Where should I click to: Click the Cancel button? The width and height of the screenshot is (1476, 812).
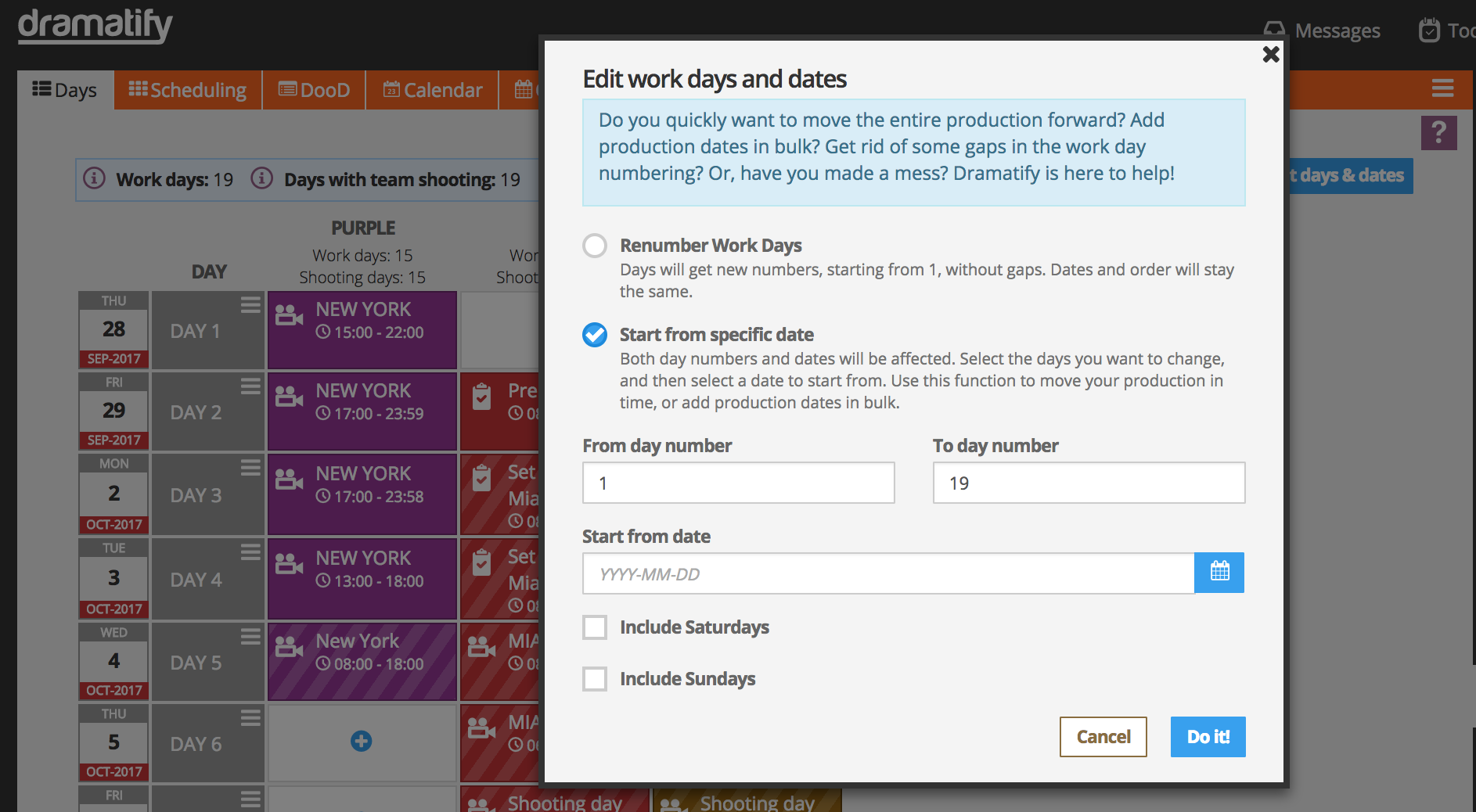tap(1103, 737)
